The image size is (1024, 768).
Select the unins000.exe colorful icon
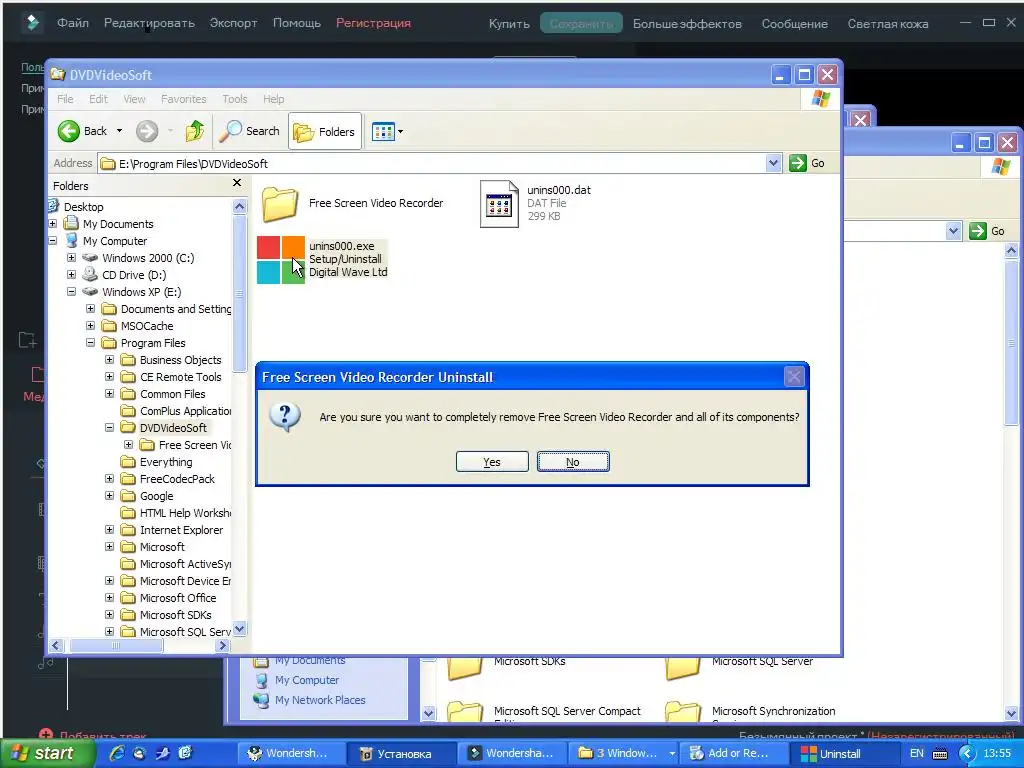[x=281, y=260]
